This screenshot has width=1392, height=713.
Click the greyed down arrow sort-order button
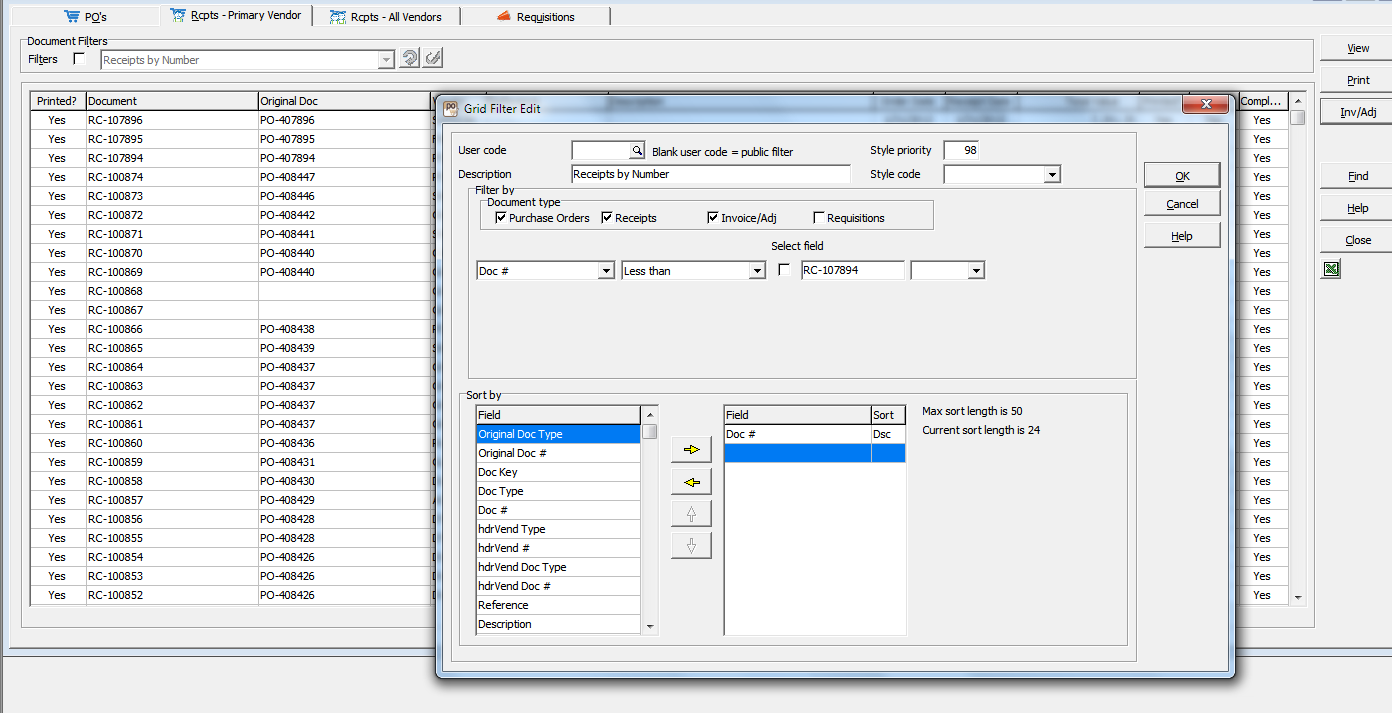coord(691,546)
